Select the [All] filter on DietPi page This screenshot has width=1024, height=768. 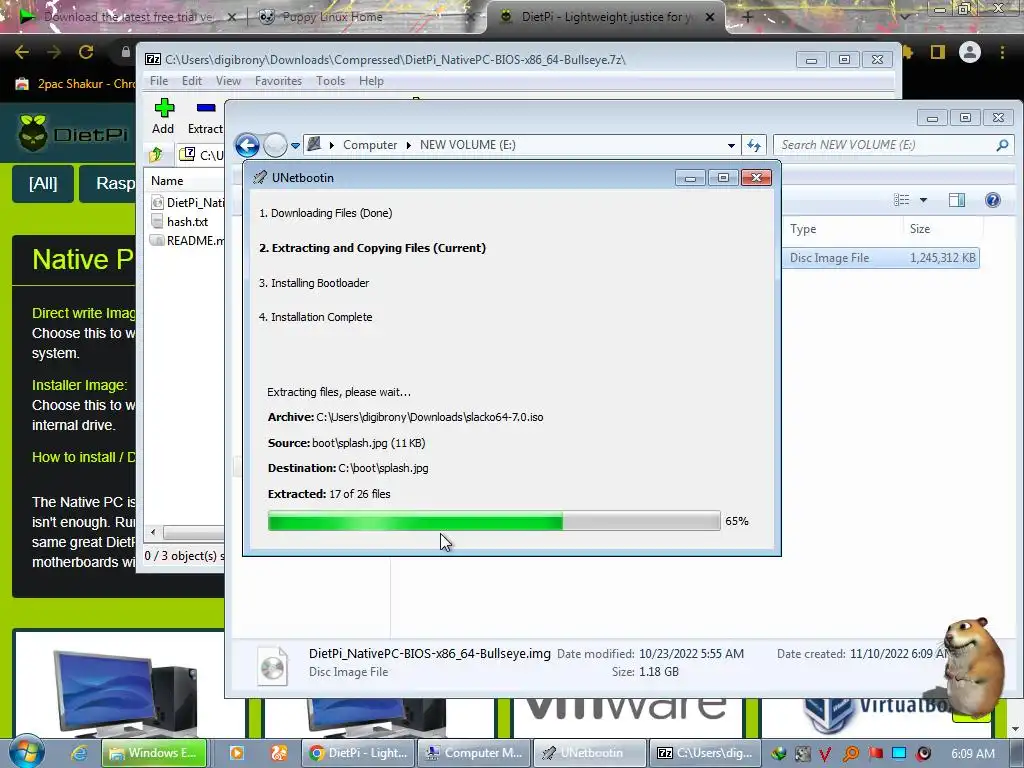[43, 184]
